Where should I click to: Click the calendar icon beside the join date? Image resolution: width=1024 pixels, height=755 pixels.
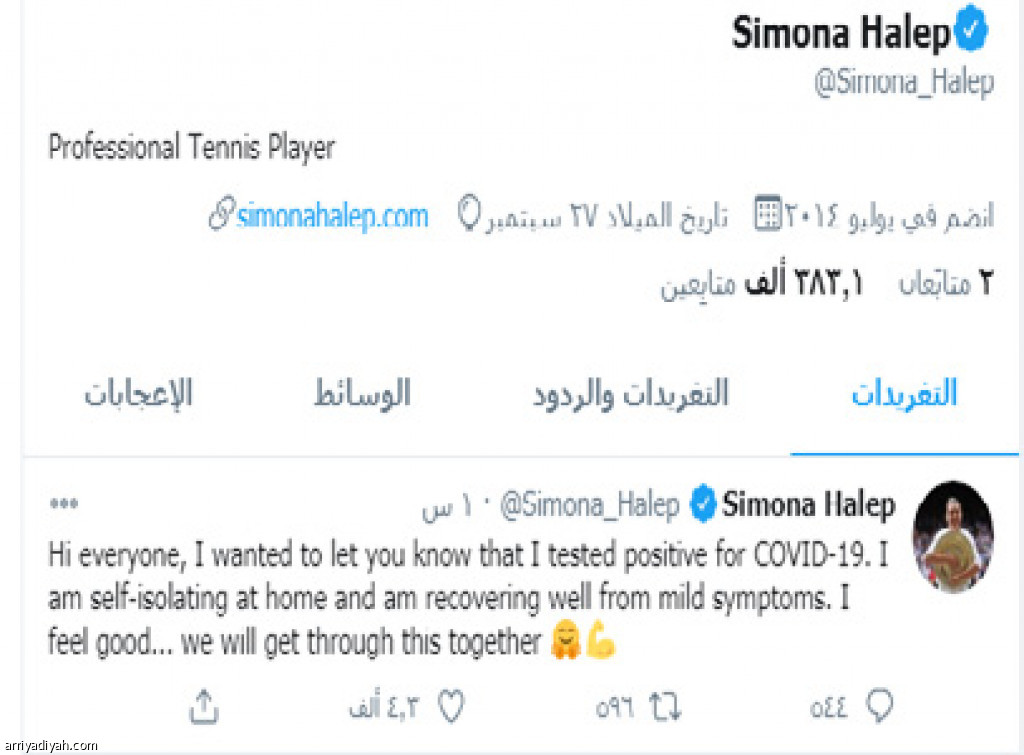click(768, 215)
